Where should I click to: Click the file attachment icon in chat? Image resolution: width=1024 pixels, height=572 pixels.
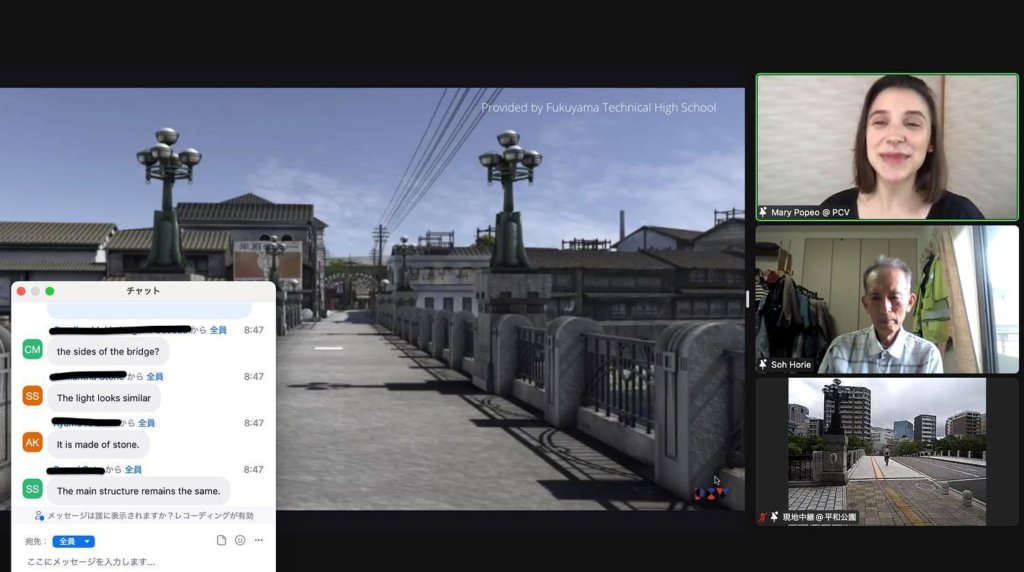click(221, 540)
